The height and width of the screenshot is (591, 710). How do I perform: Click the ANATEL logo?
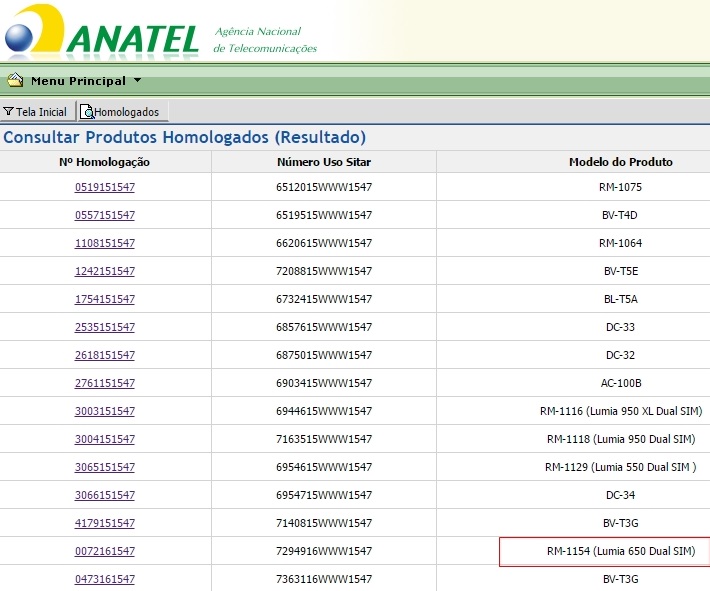coord(102,31)
